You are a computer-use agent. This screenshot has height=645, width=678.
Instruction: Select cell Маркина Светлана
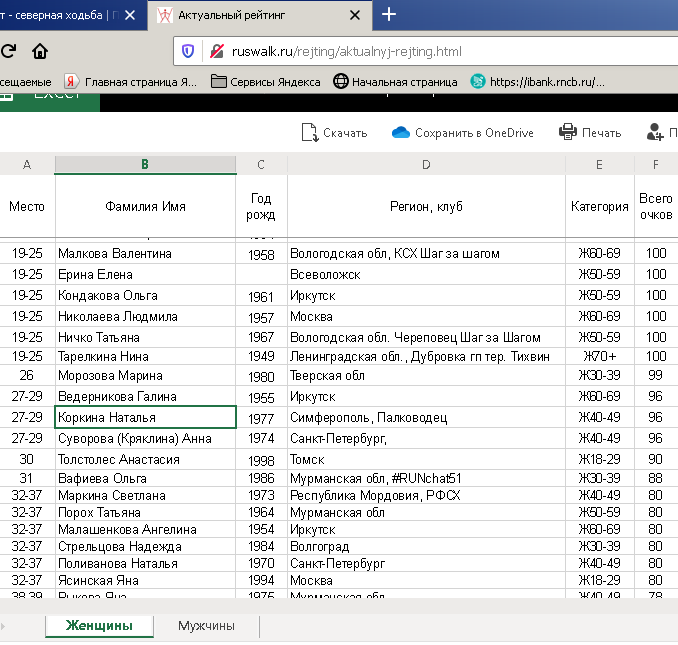pyautogui.click(x=145, y=495)
